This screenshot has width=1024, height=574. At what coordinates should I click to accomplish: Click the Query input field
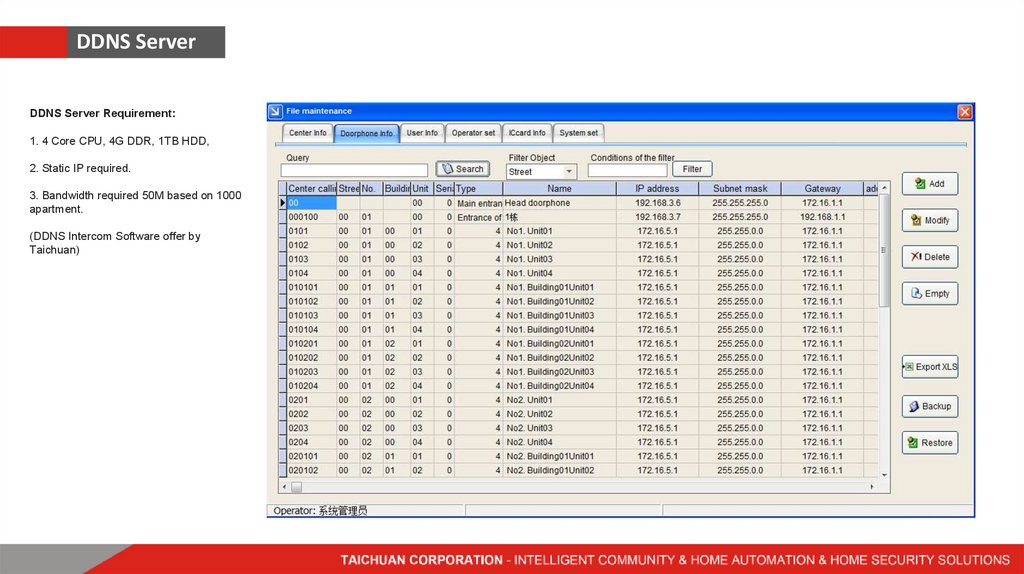click(x=355, y=171)
